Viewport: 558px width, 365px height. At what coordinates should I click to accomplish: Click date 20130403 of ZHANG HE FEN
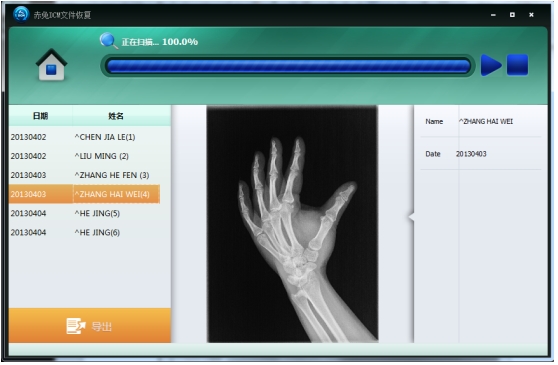(28, 175)
